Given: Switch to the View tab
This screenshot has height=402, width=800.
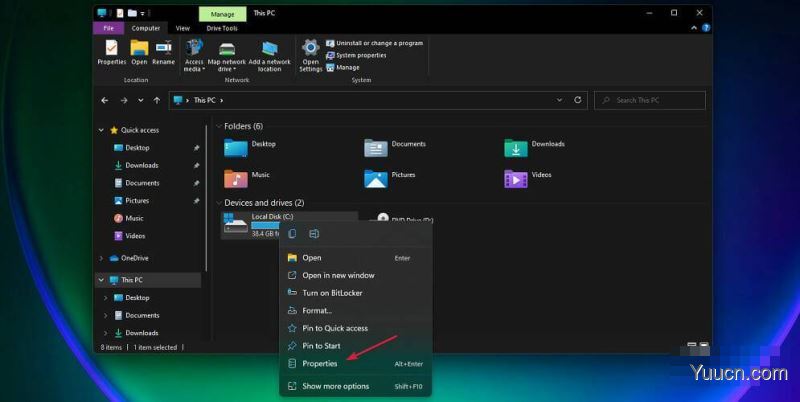Looking at the screenshot, I should click(x=183, y=28).
